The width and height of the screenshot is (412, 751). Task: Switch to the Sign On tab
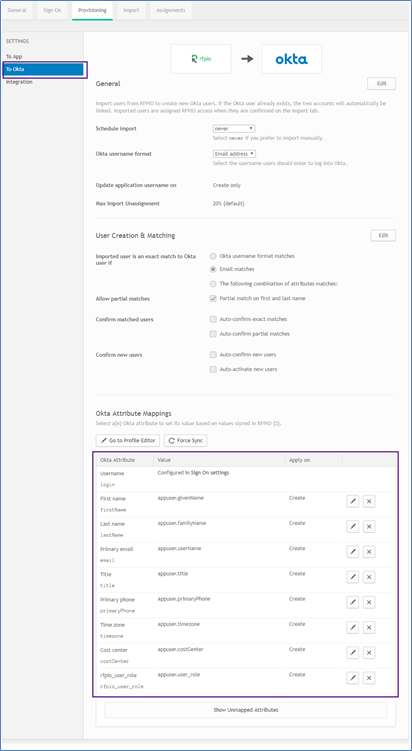(x=52, y=11)
